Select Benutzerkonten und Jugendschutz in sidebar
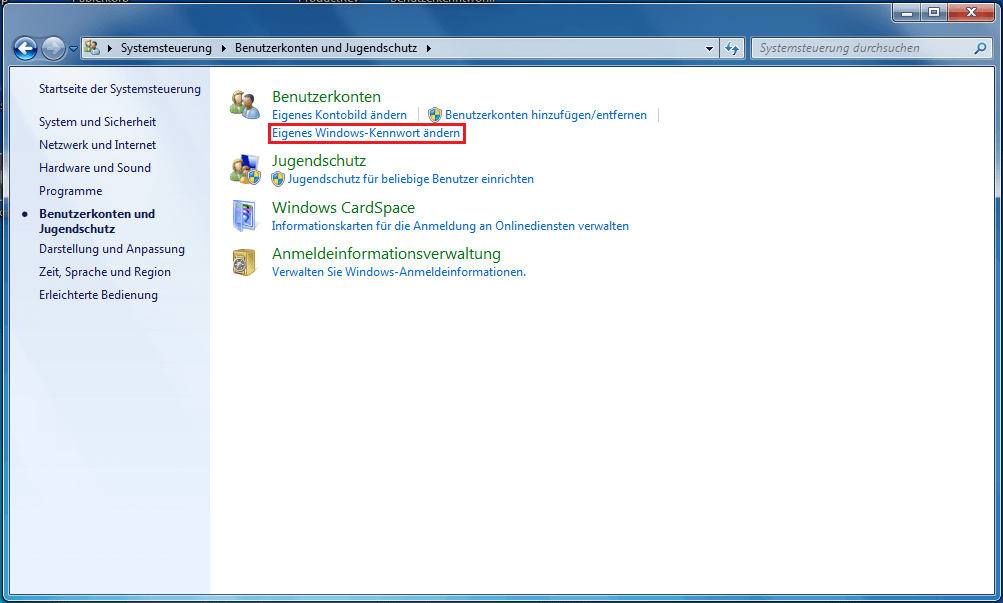Screen dimensions: 1003x603 click(x=97, y=221)
